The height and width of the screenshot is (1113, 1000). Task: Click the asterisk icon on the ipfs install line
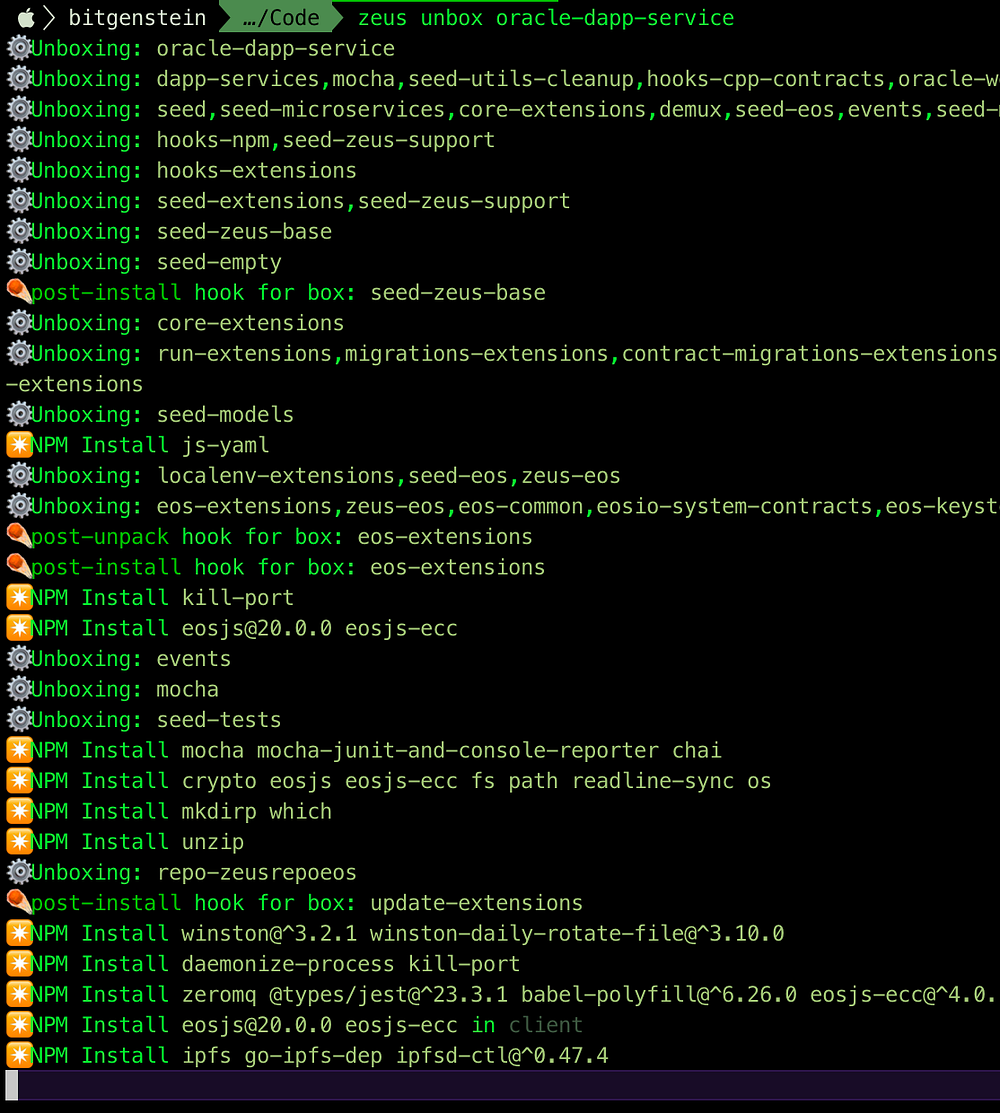[x=17, y=1055]
